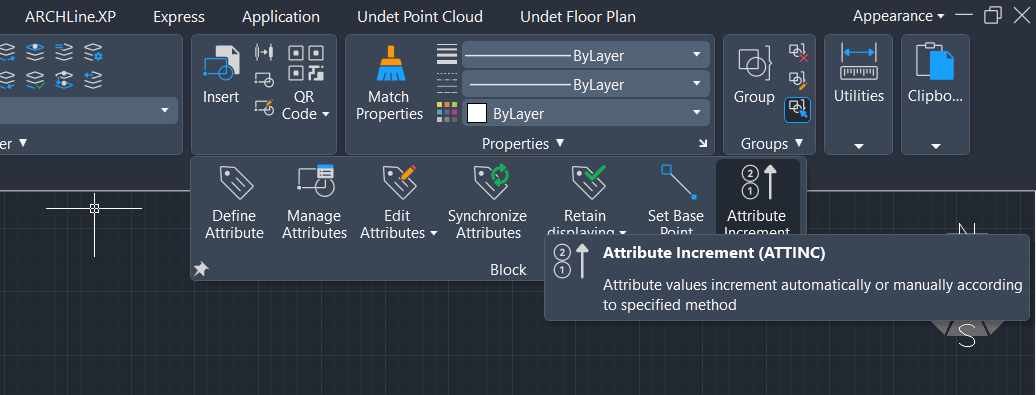Click the Group Edit icon with pencil

tap(798, 81)
